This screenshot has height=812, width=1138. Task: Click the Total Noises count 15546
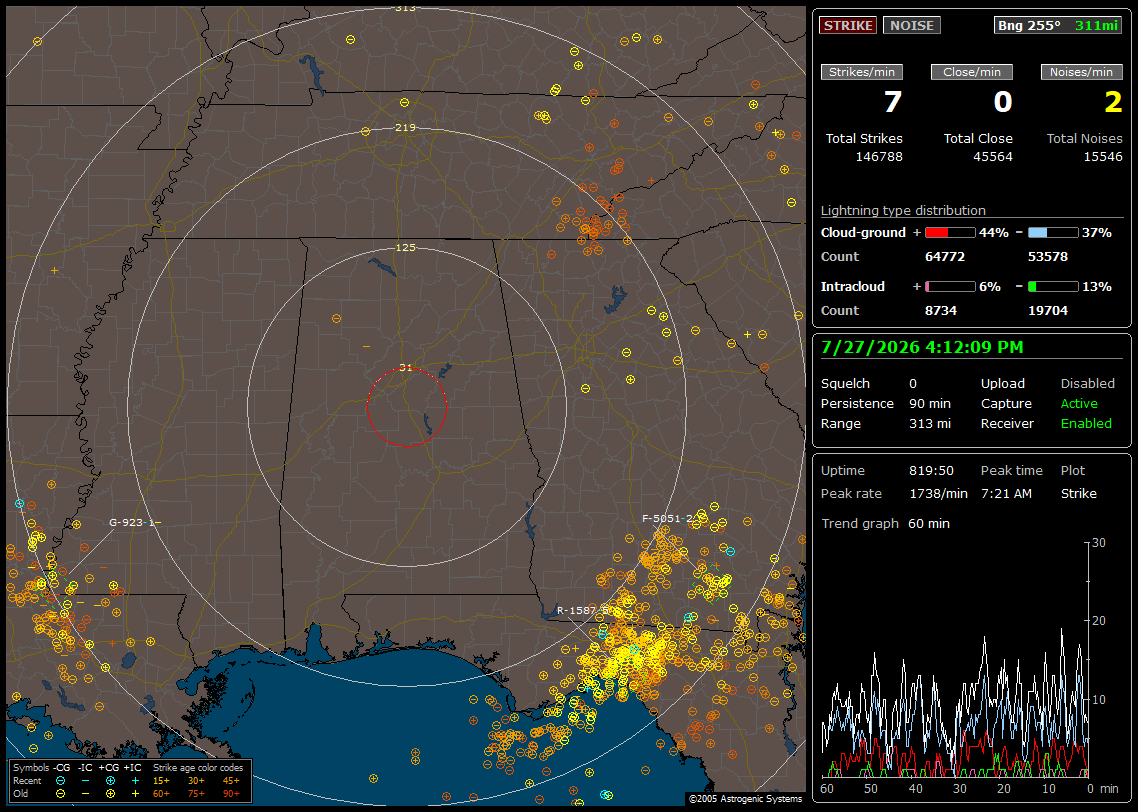(1102, 157)
